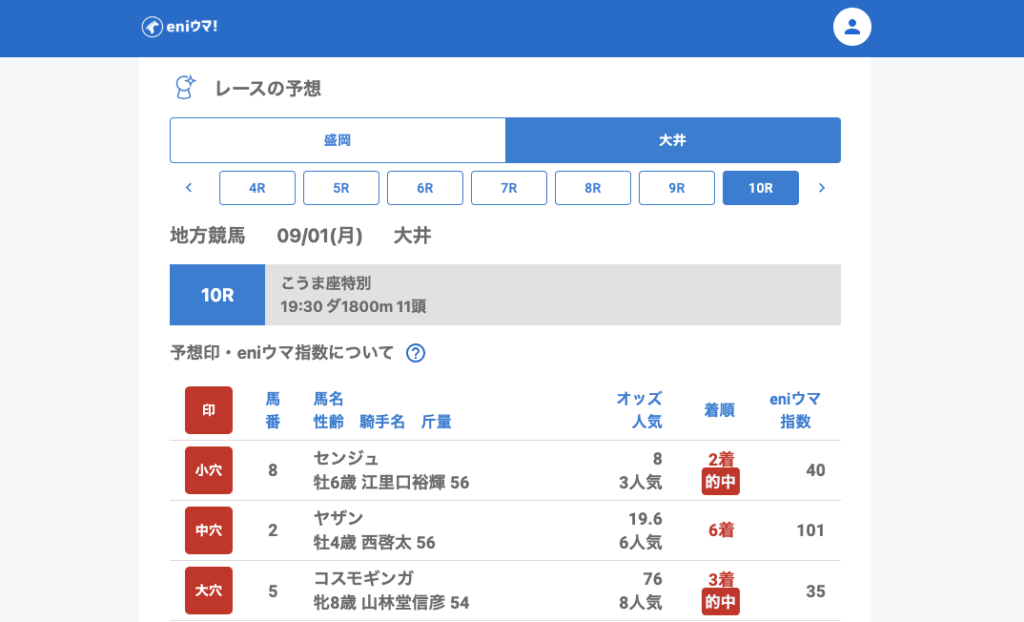This screenshot has width=1024, height=622.
Task: Click the race prediction horse icon
Action: [184, 88]
